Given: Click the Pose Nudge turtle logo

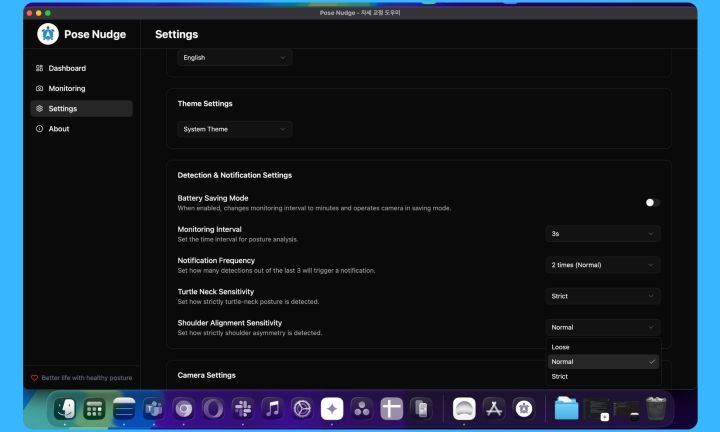Looking at the screenshot, I should (48, 34).
